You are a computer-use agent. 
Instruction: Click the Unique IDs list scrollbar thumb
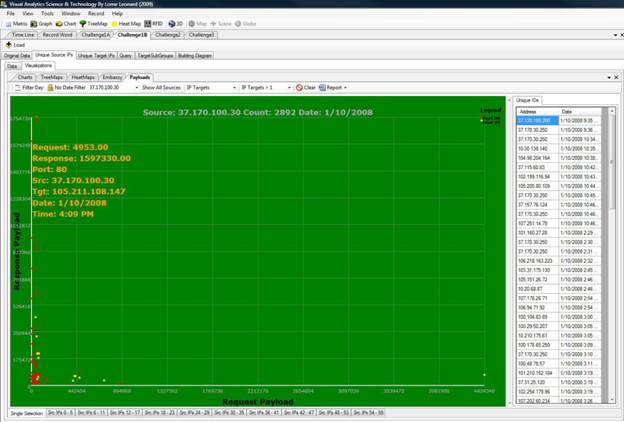tap(612, 163)
